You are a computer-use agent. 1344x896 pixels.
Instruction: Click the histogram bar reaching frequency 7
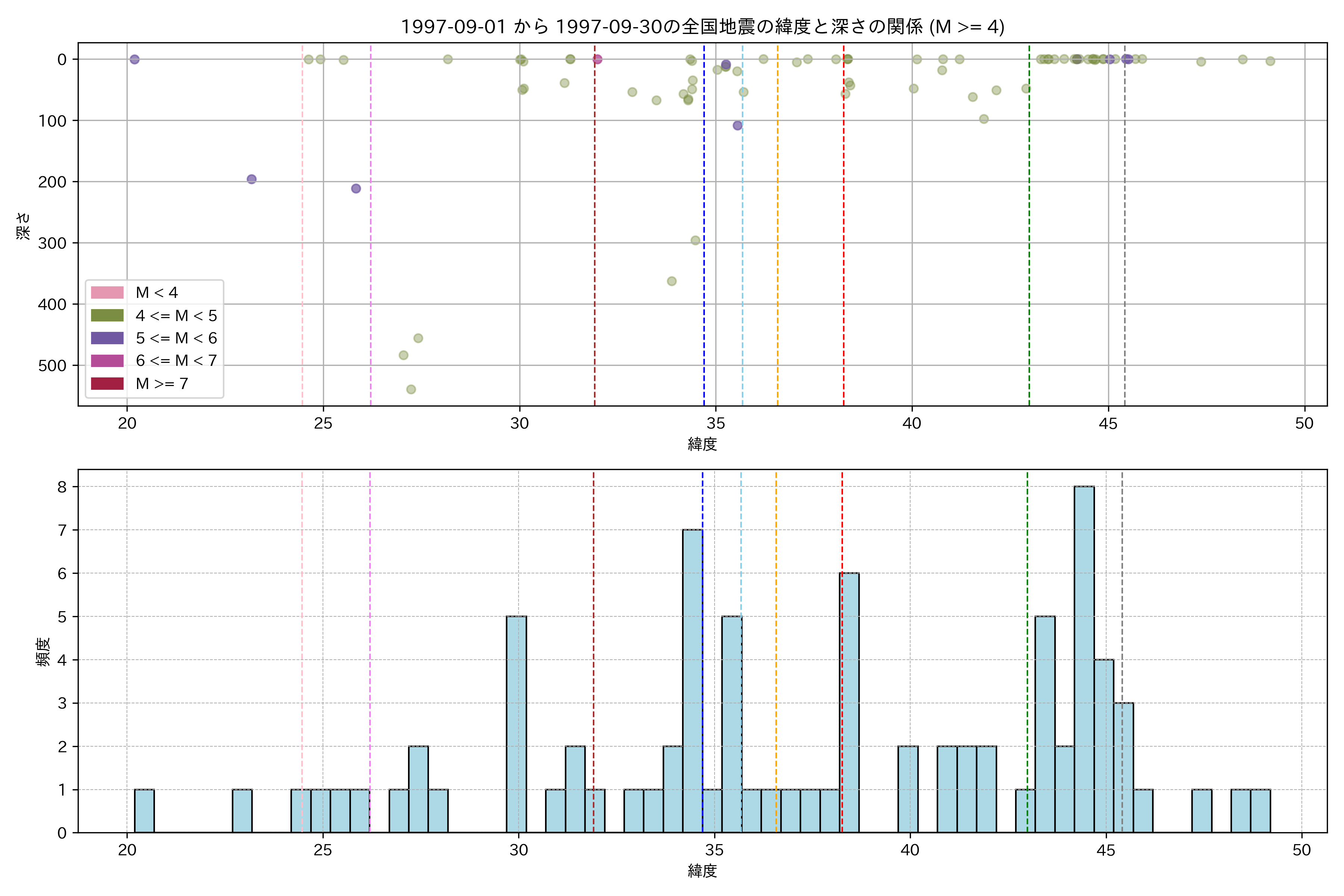pos(692,680)
